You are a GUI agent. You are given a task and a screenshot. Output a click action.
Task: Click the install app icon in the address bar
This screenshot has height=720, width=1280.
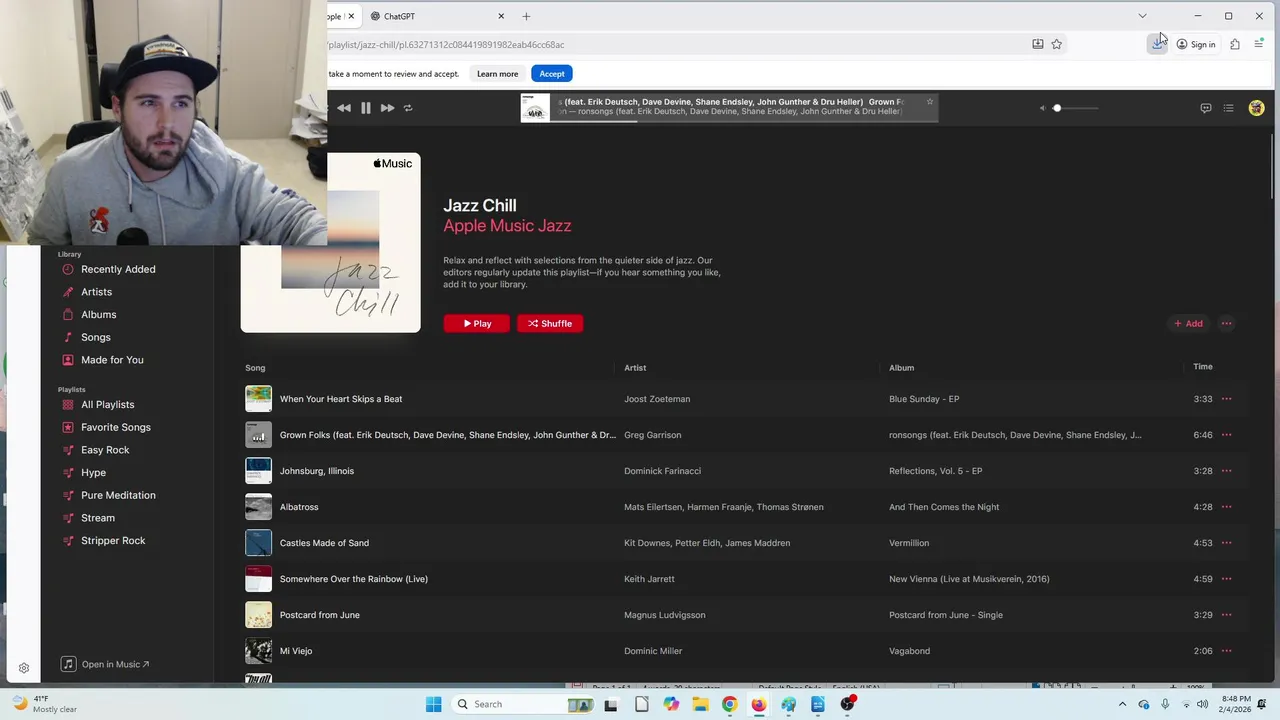tap(1038, 44)
